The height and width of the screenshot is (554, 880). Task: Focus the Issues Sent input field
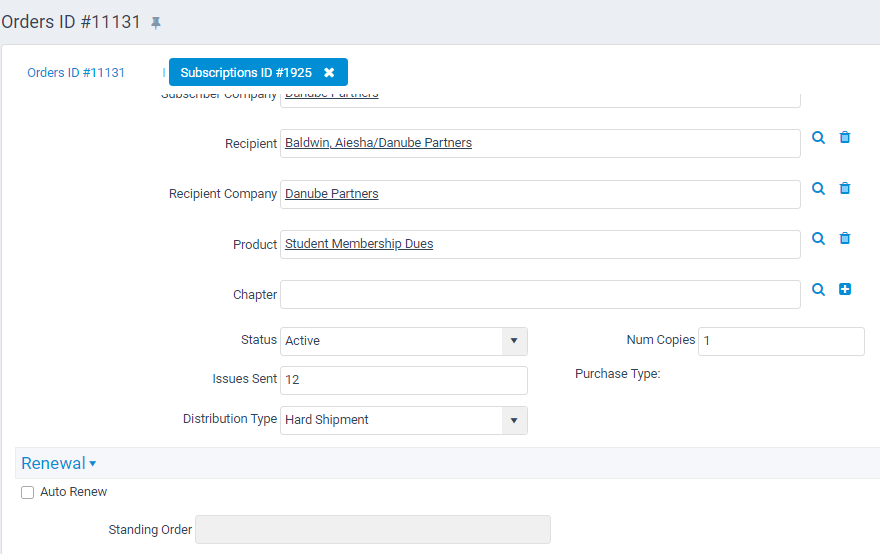[x=403, y=380]
